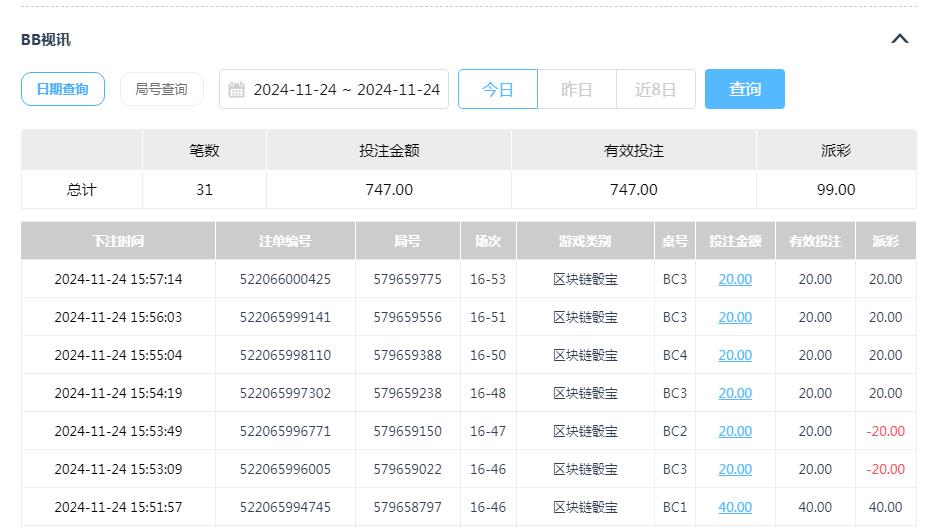Click 20.00 link in row 522065998110
This screenshot has width=947, height=529.
point(735,355)
